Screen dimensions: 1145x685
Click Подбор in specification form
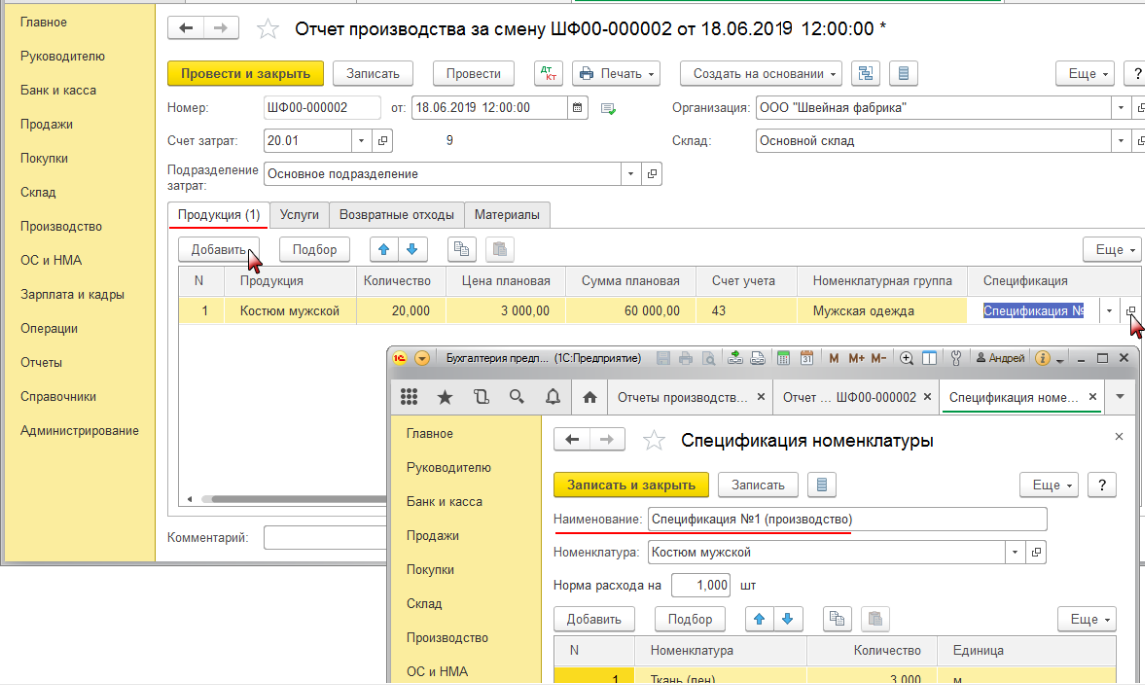click(690, 619)
